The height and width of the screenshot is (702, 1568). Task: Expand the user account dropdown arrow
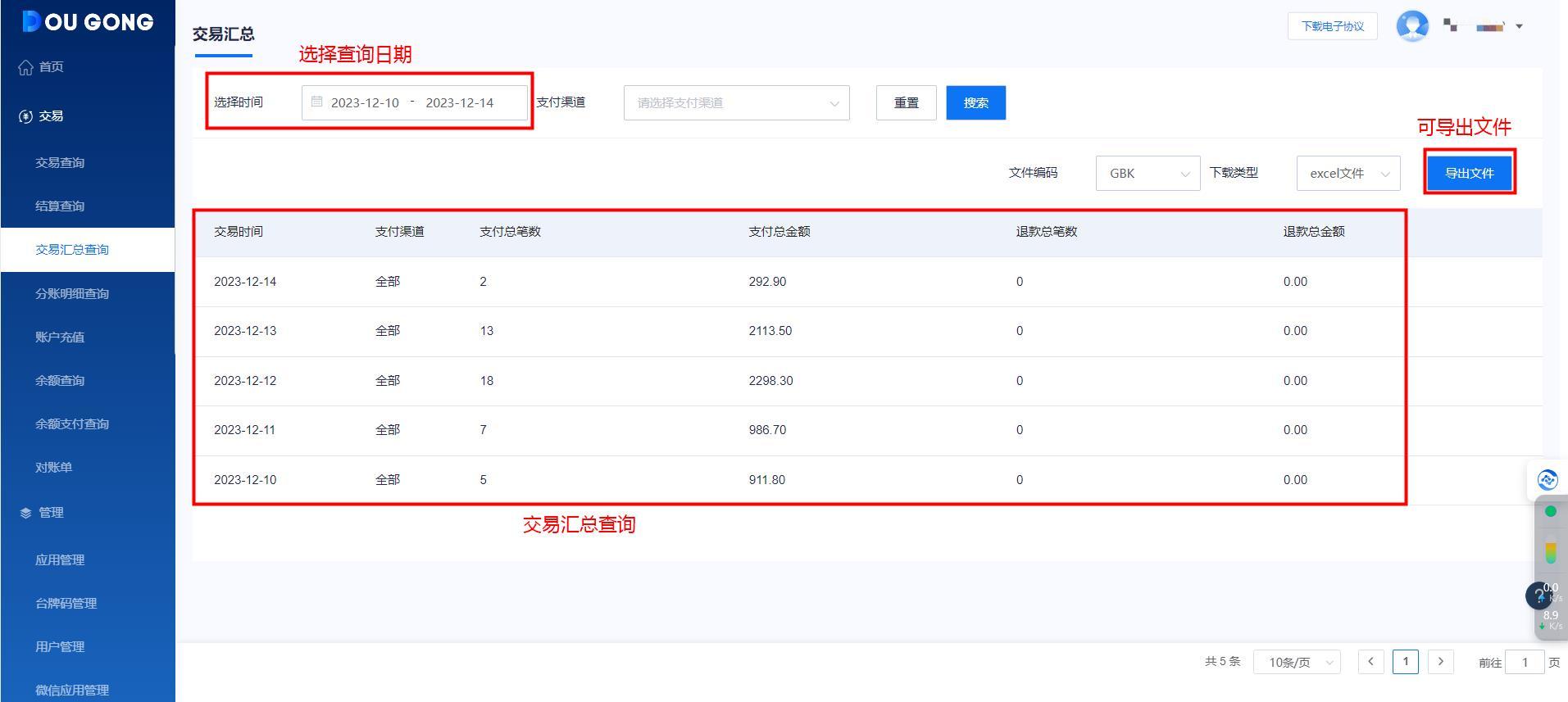coord(1519,26)
